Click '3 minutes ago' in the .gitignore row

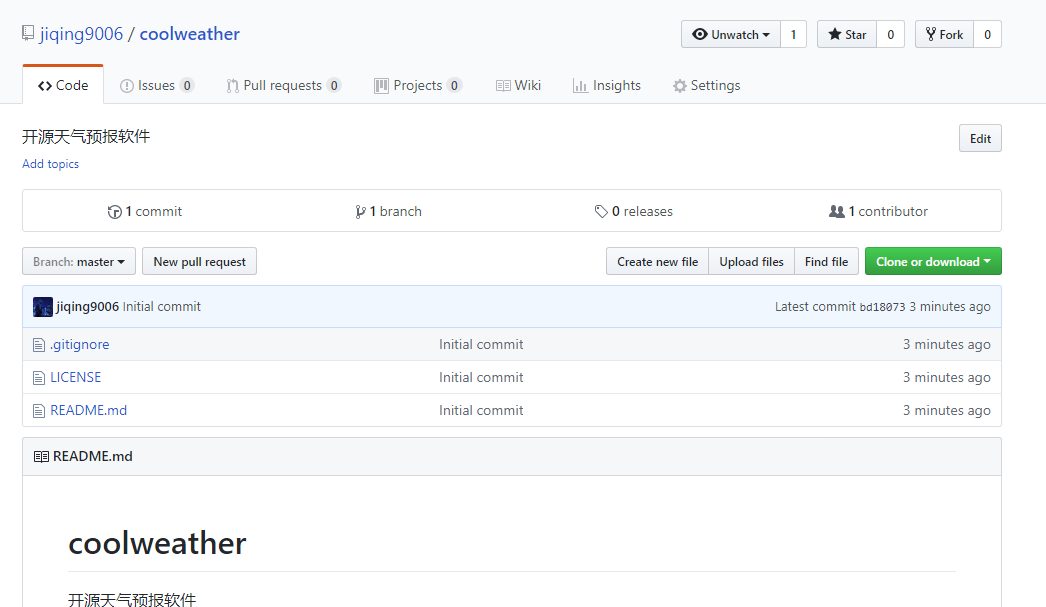(x=947, y=345)
